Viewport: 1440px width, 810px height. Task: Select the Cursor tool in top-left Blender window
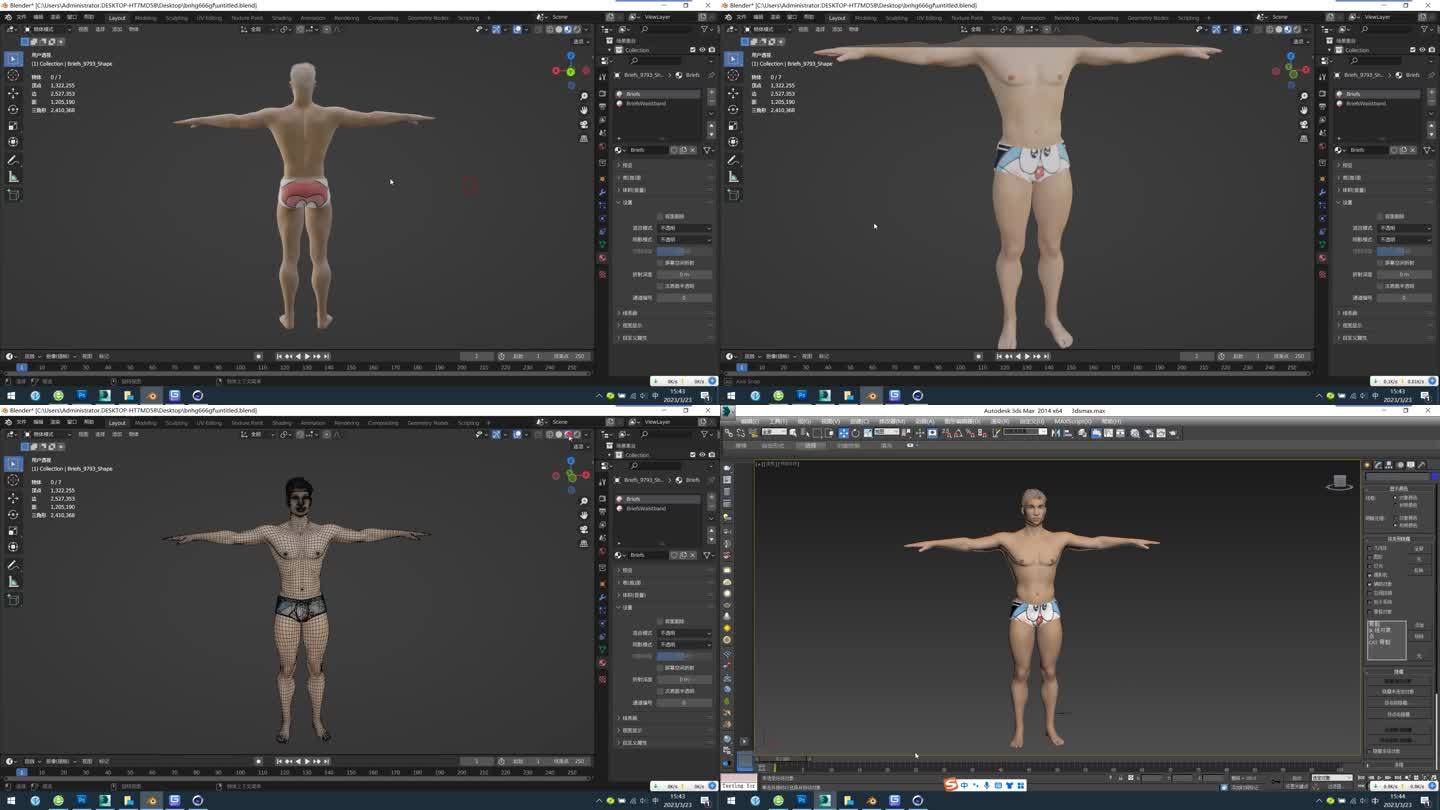click(x=13, y=75)
